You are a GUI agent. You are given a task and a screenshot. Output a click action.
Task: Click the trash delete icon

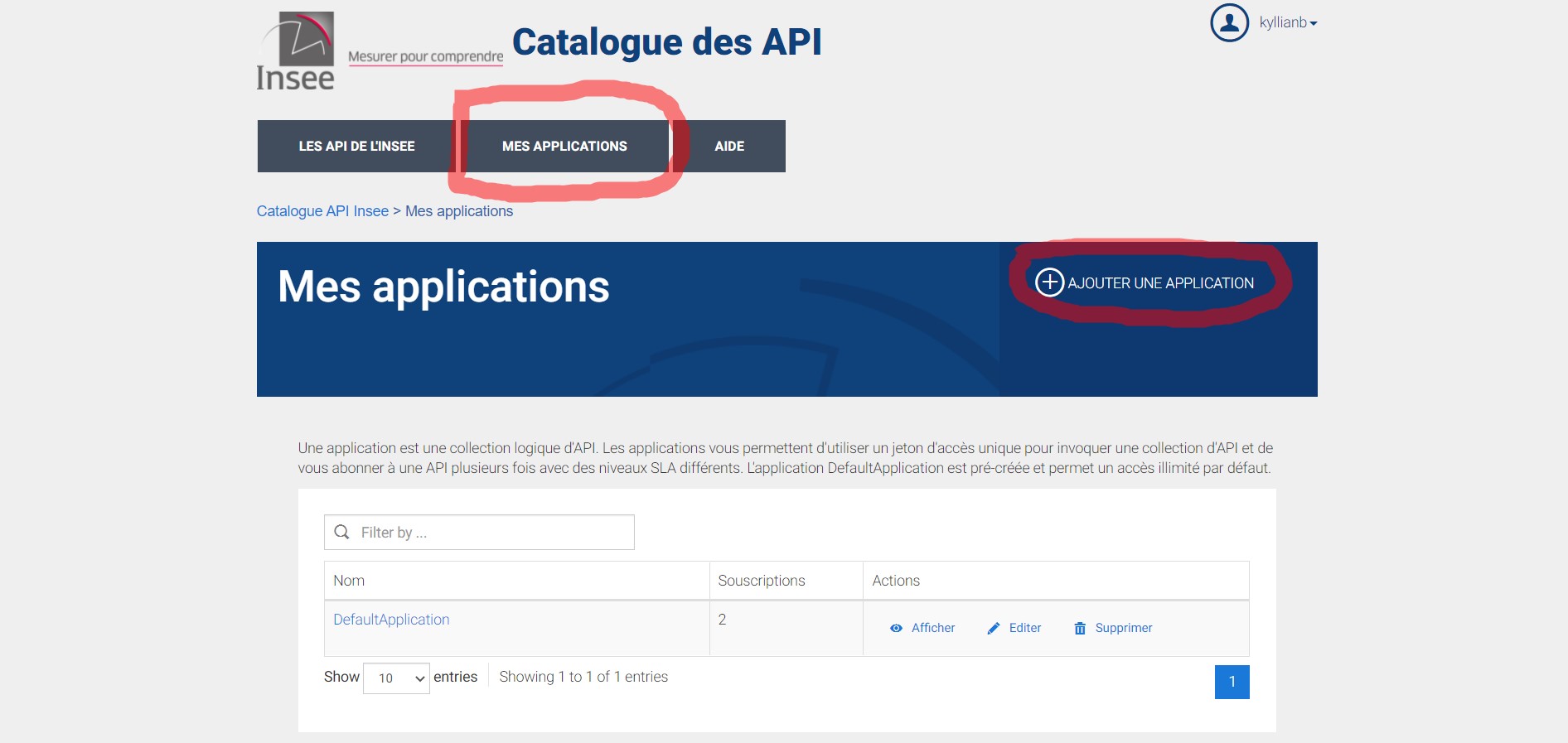click(x=1080, y=628)
